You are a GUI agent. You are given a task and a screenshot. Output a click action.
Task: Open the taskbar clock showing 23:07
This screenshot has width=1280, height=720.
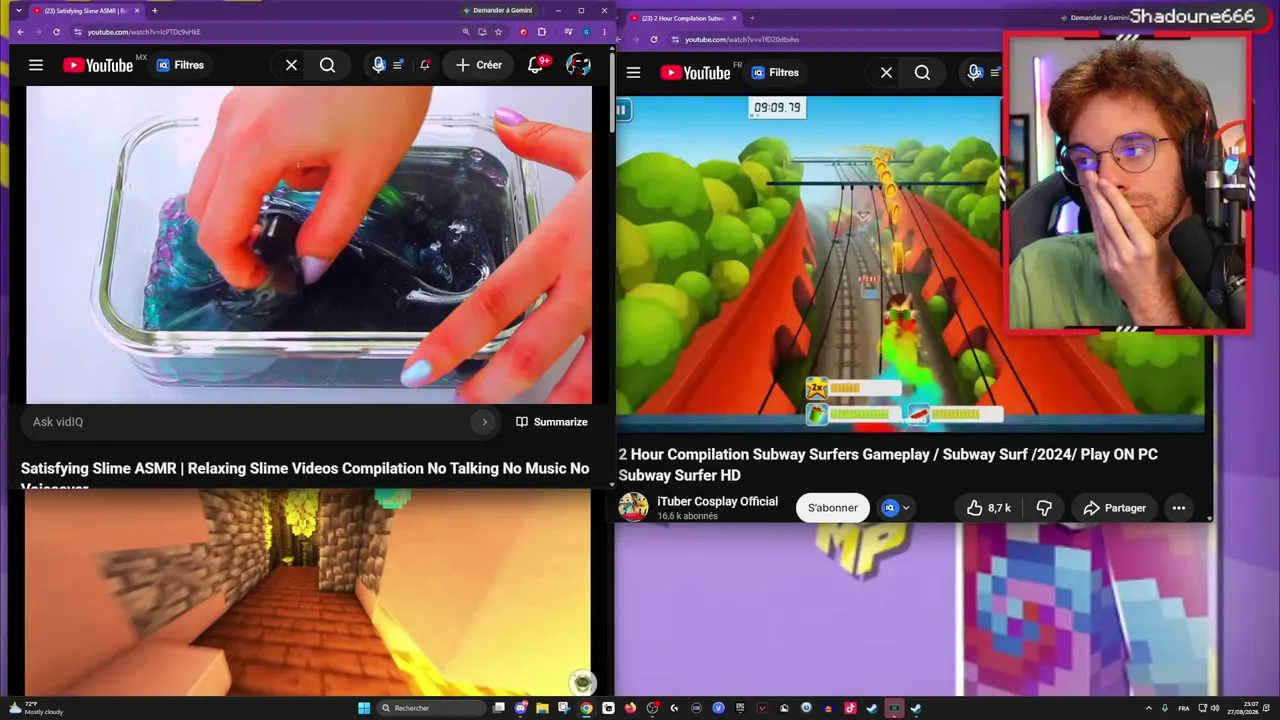[1244, 708]
